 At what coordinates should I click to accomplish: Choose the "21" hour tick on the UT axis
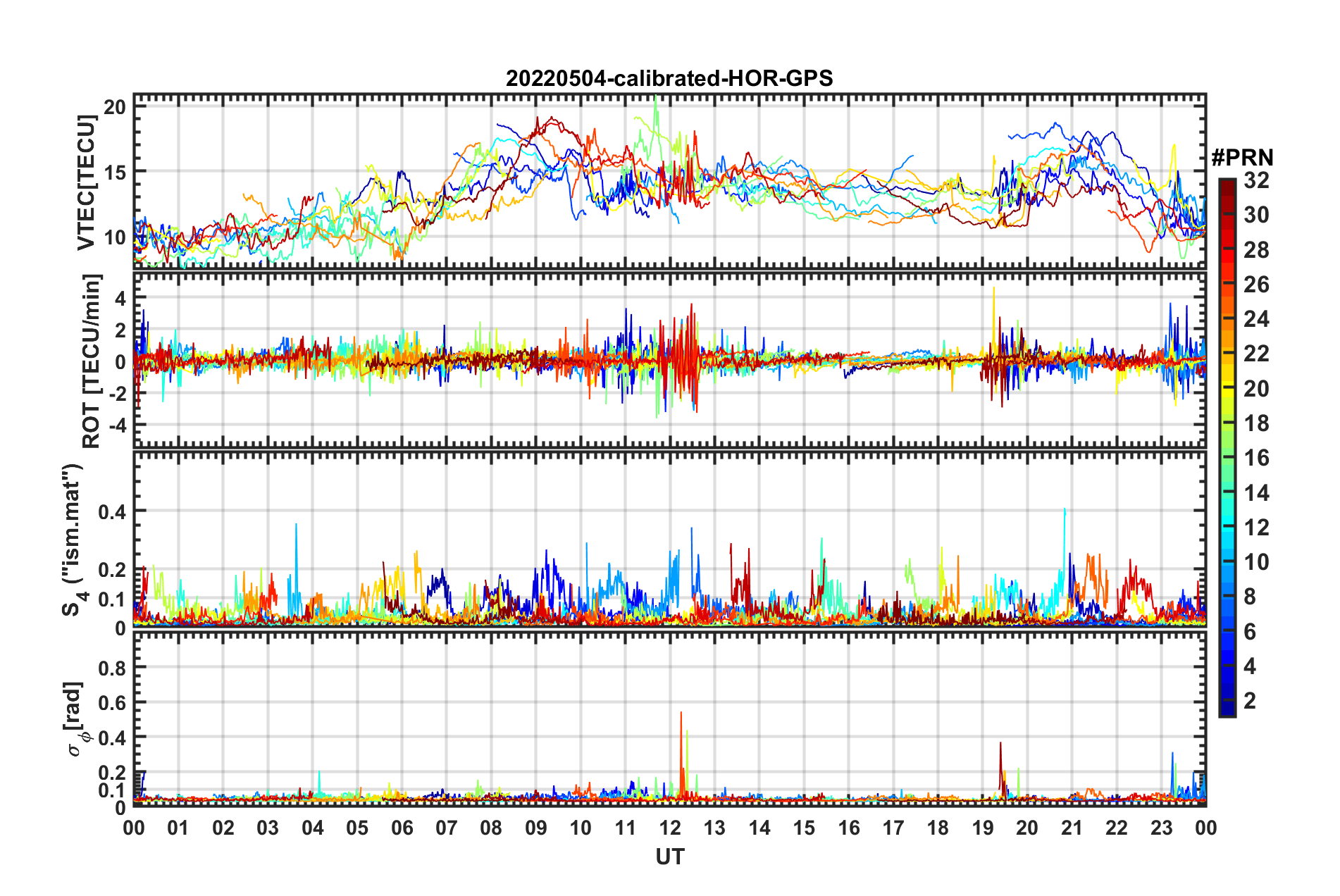click(1072, 828)
